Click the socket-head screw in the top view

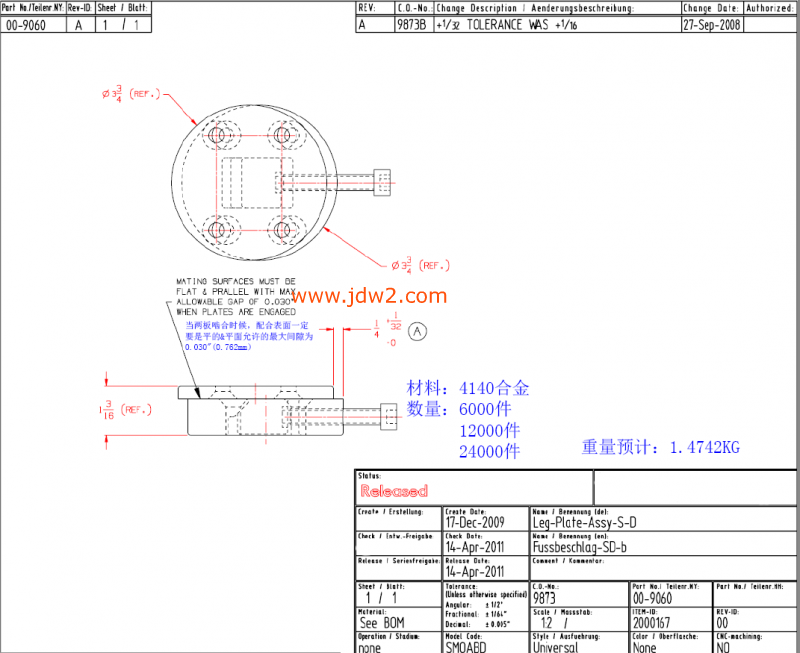[x=335, y=183]
